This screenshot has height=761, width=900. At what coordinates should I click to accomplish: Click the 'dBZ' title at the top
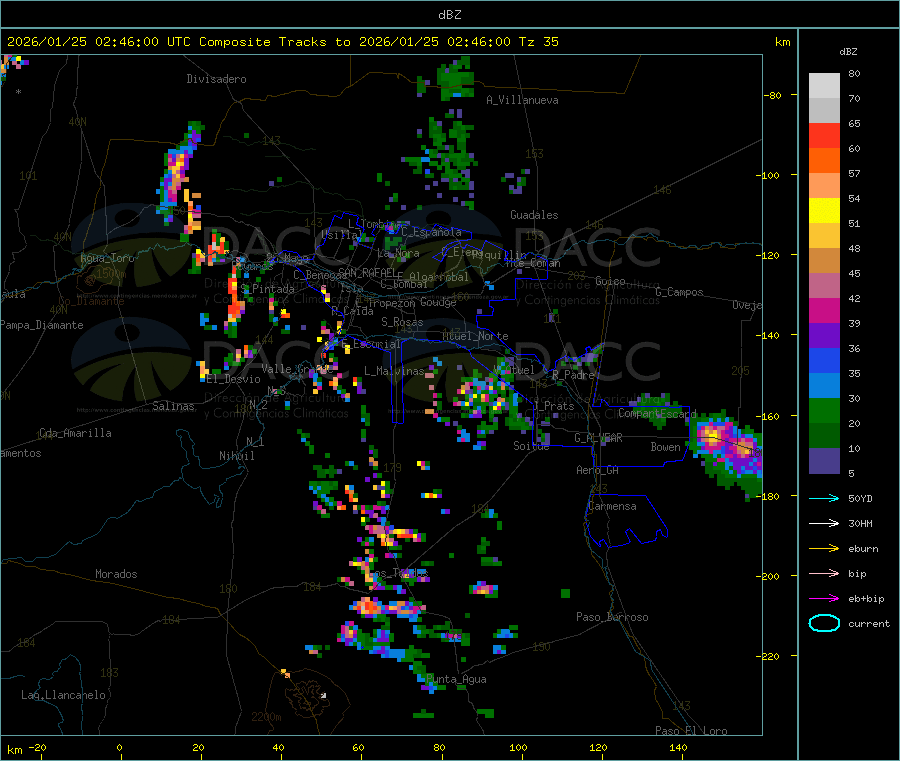coord(449,15)
